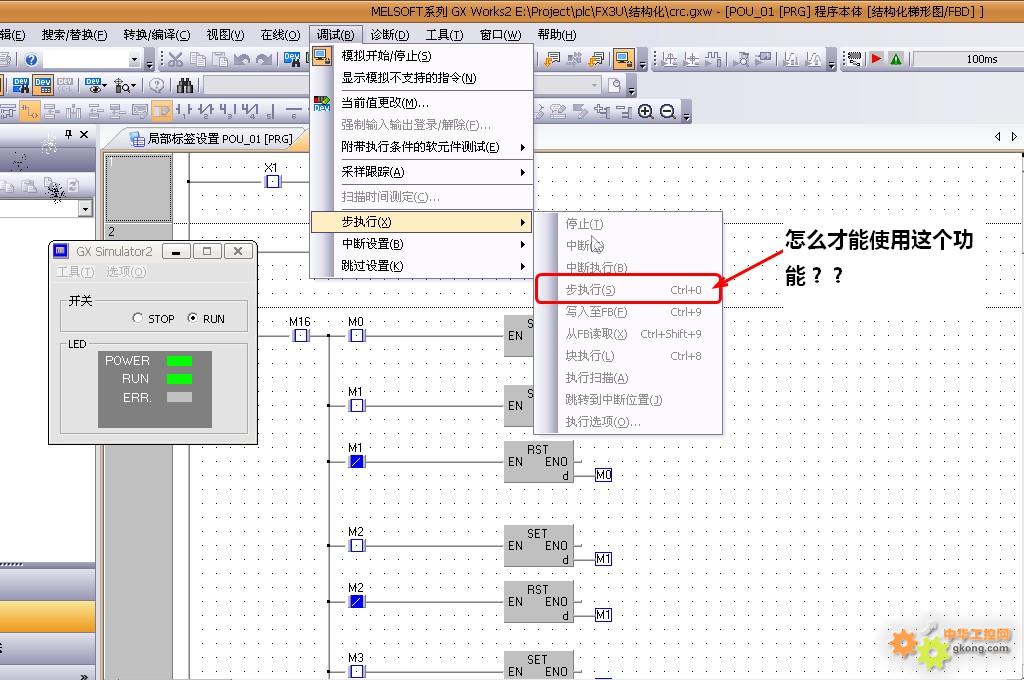This screenshot has width=1024, height=680.
Task: Switch to 局部标签设置 POU_01 [PRG] tab
Action: point(212,138)
